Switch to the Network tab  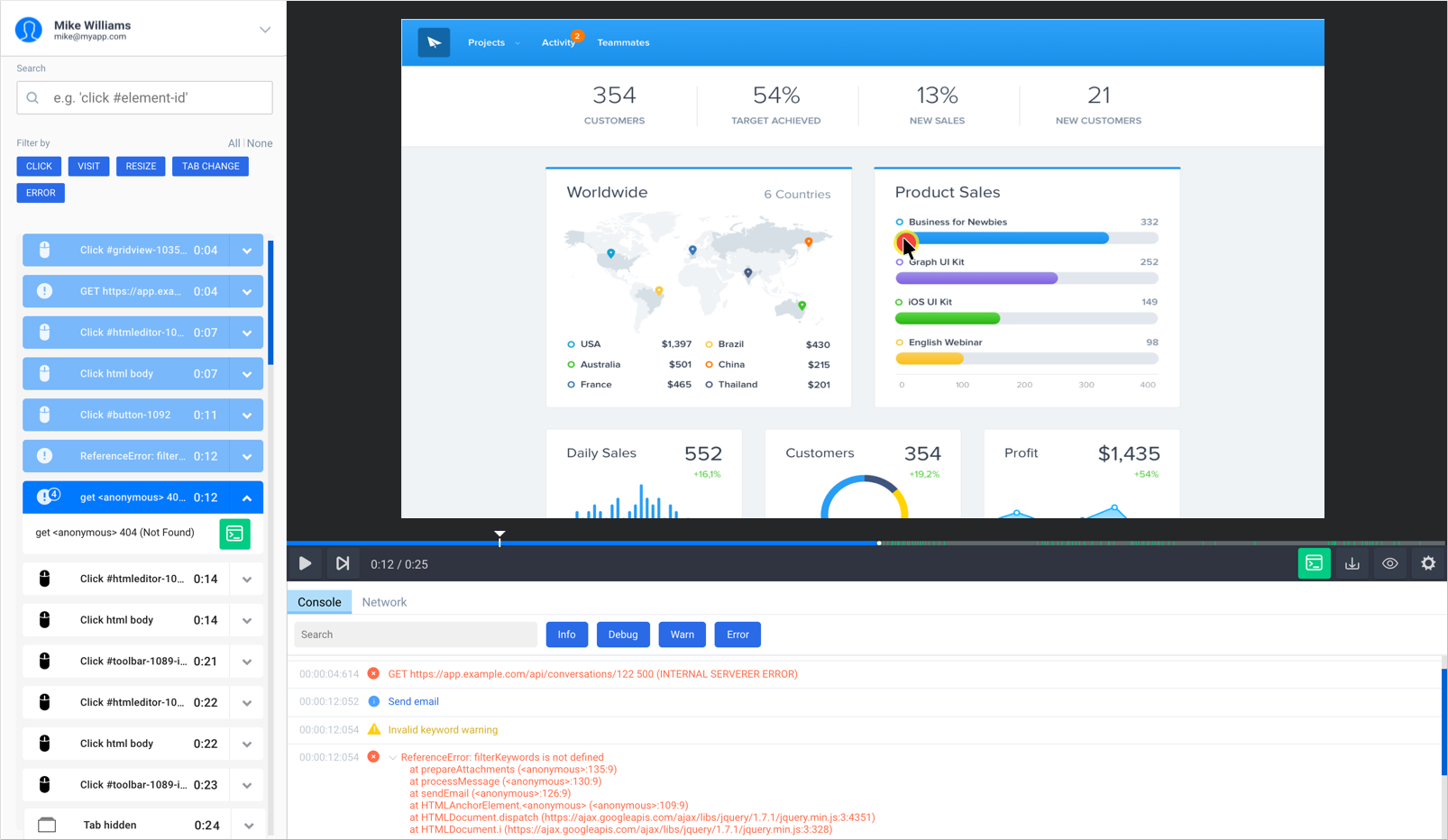pos(384,602)
